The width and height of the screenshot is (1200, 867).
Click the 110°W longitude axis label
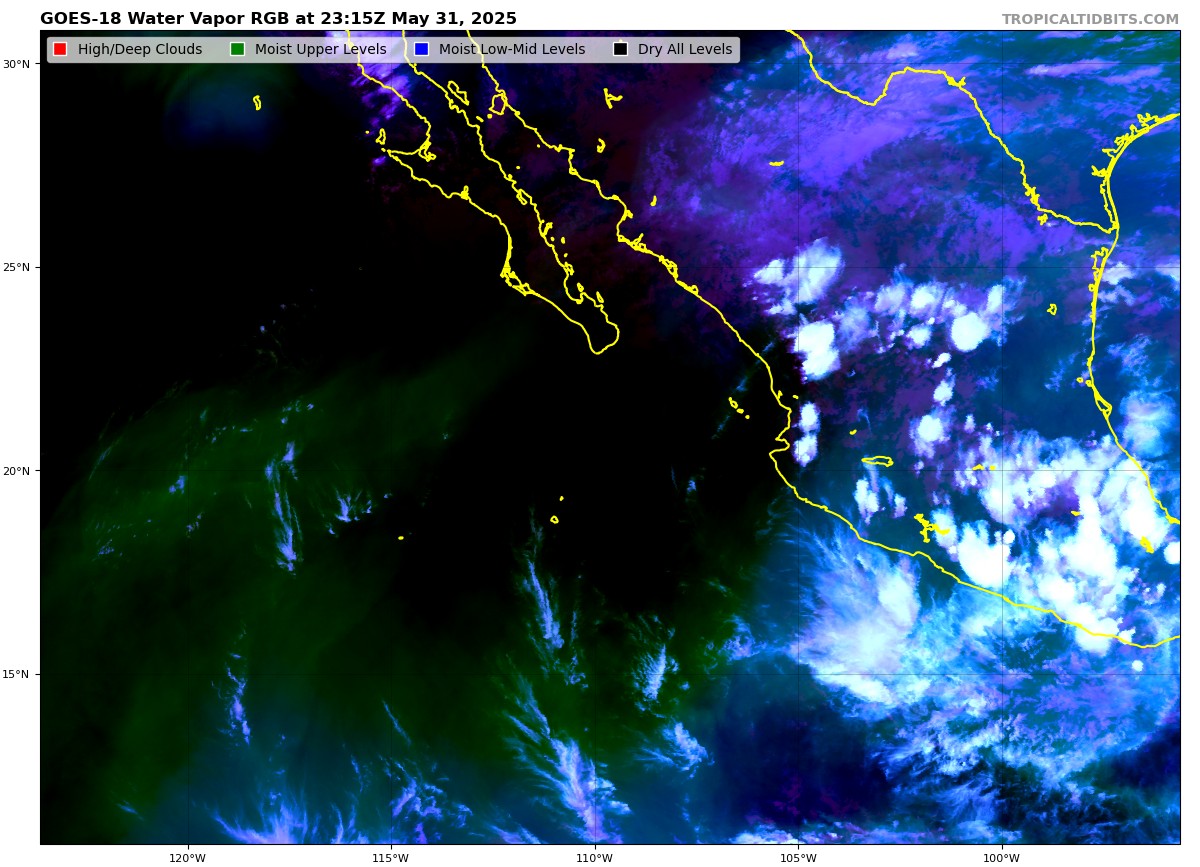click(x=594, y=858)
